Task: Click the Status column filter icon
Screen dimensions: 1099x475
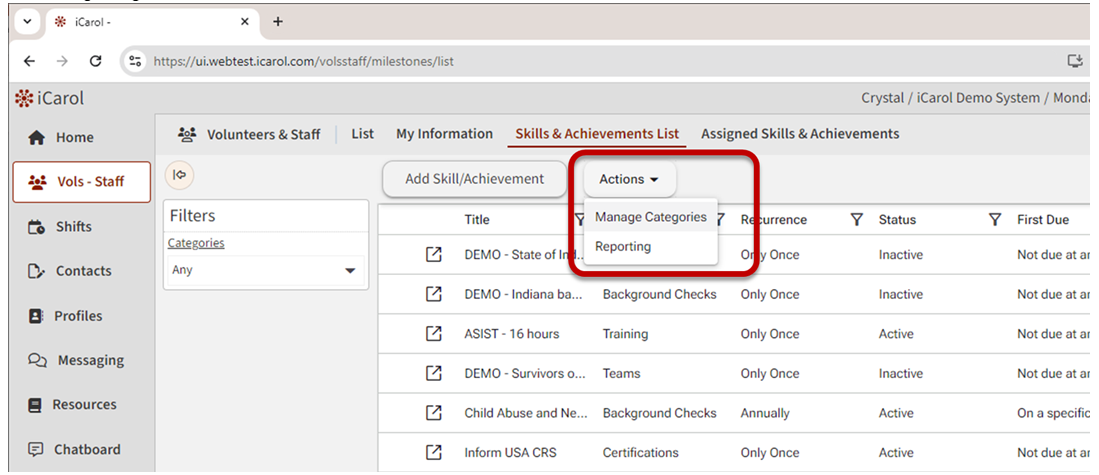Action: pyautogui.click(x=994, y=220)
